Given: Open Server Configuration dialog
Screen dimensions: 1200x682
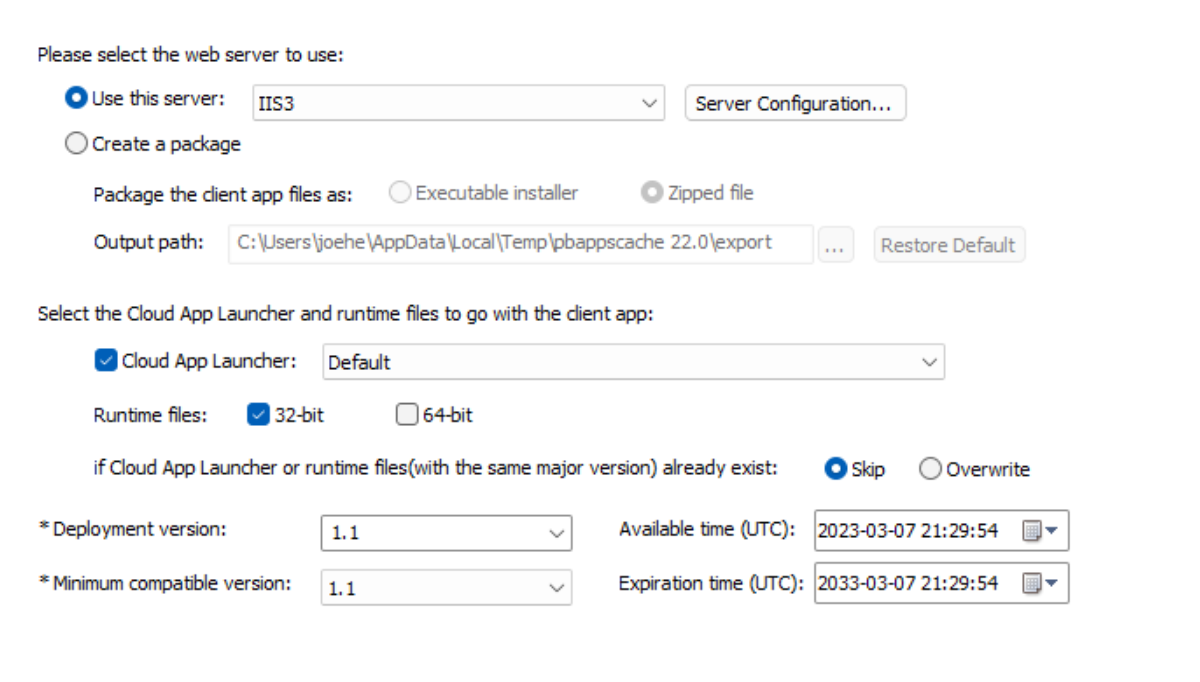Looking at the screenshot, I should tap(794, 103).
